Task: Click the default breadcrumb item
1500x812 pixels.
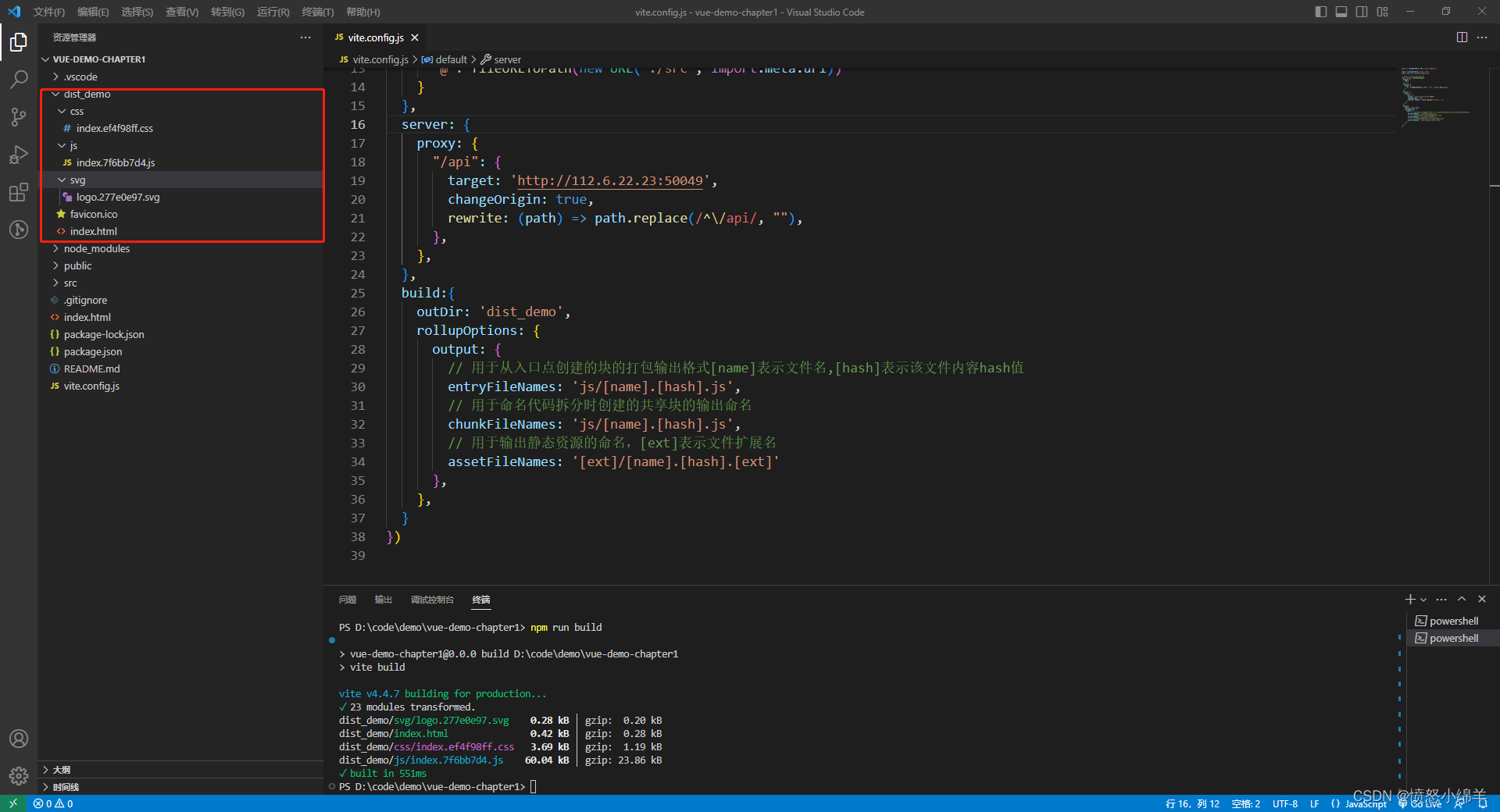Action: click(x=445, y=59)
